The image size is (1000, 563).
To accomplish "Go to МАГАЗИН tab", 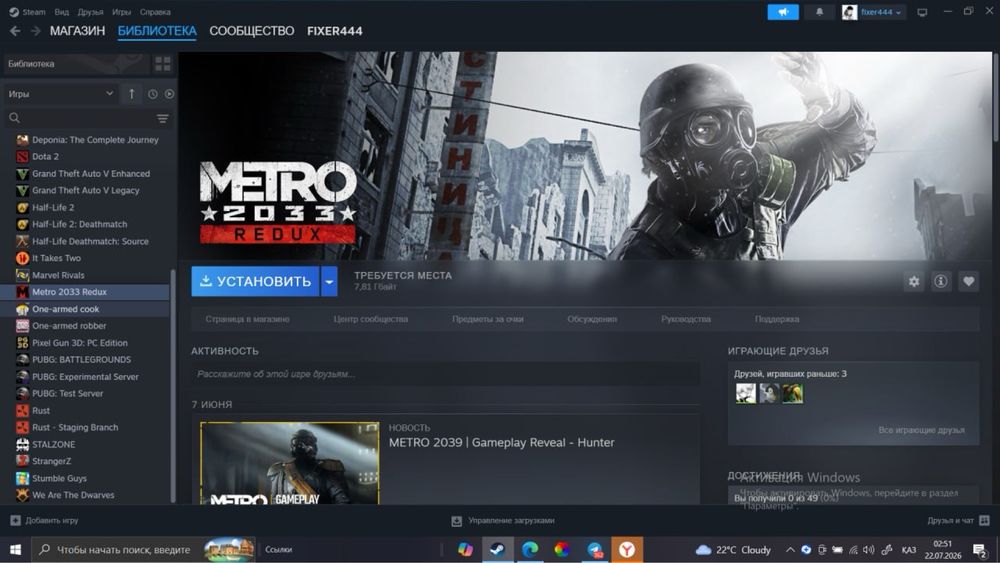I will (x=77, y=31).
